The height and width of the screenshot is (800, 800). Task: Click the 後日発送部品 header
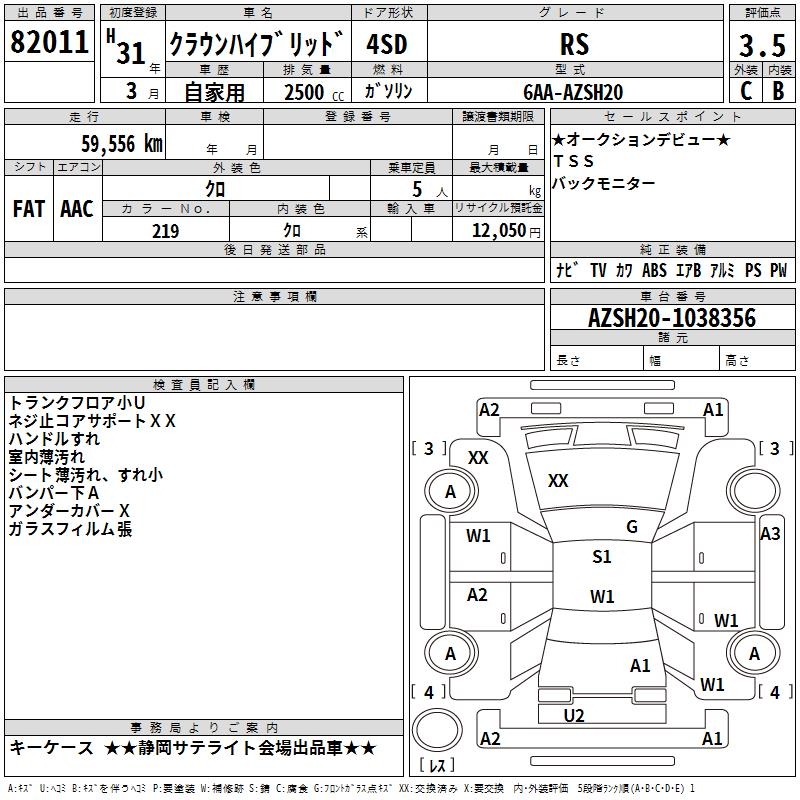274,249
